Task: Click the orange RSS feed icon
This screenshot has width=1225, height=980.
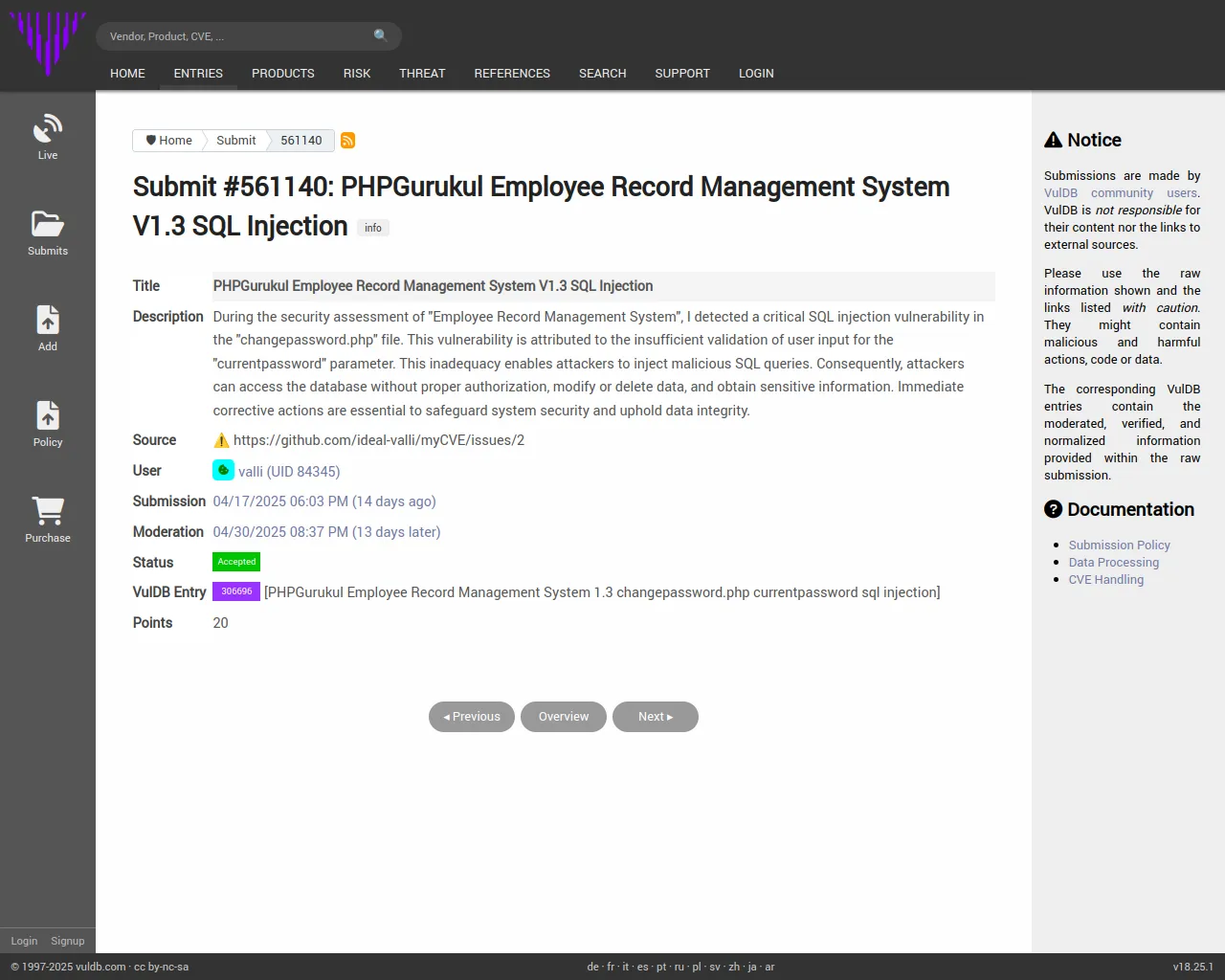Action: click(x=348, y=141)
